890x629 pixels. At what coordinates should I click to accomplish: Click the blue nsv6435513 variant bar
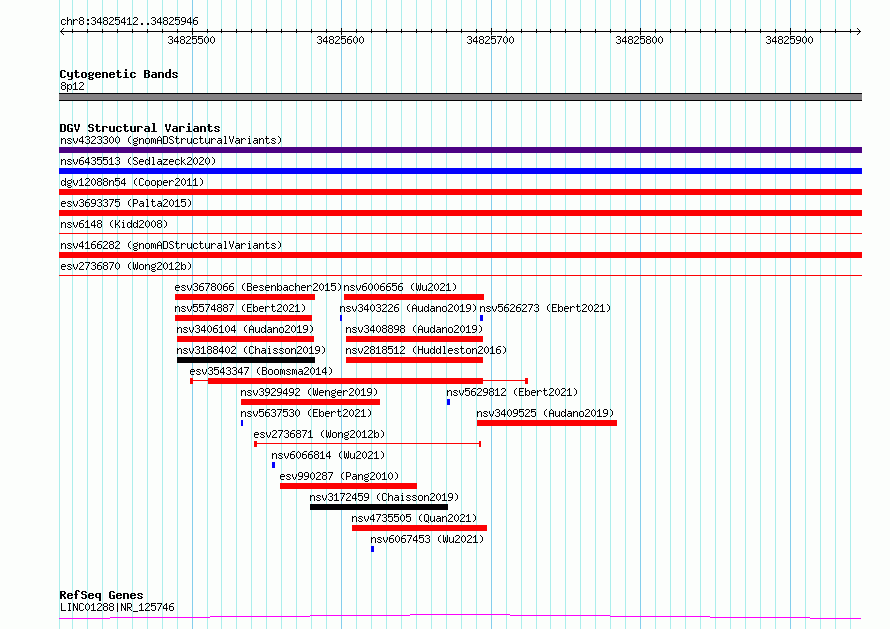460,171
